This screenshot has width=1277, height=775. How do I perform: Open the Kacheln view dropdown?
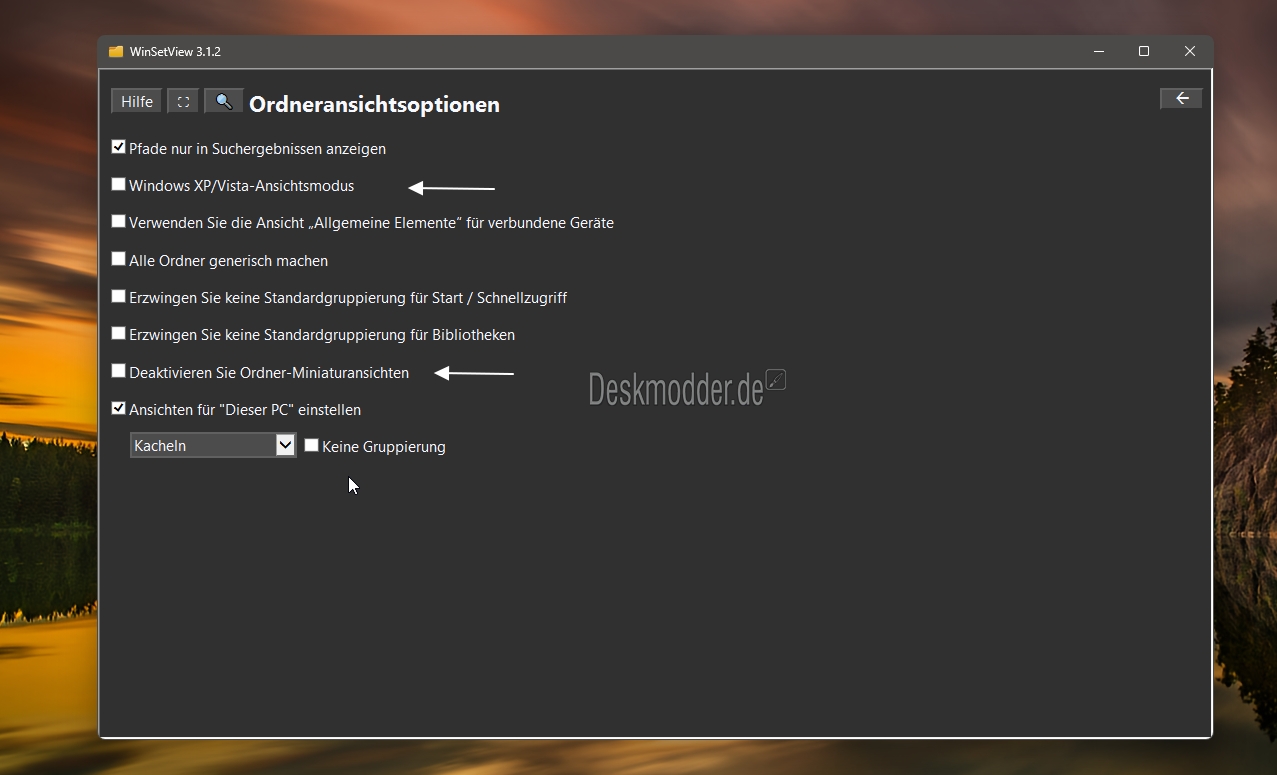point(213,446)
